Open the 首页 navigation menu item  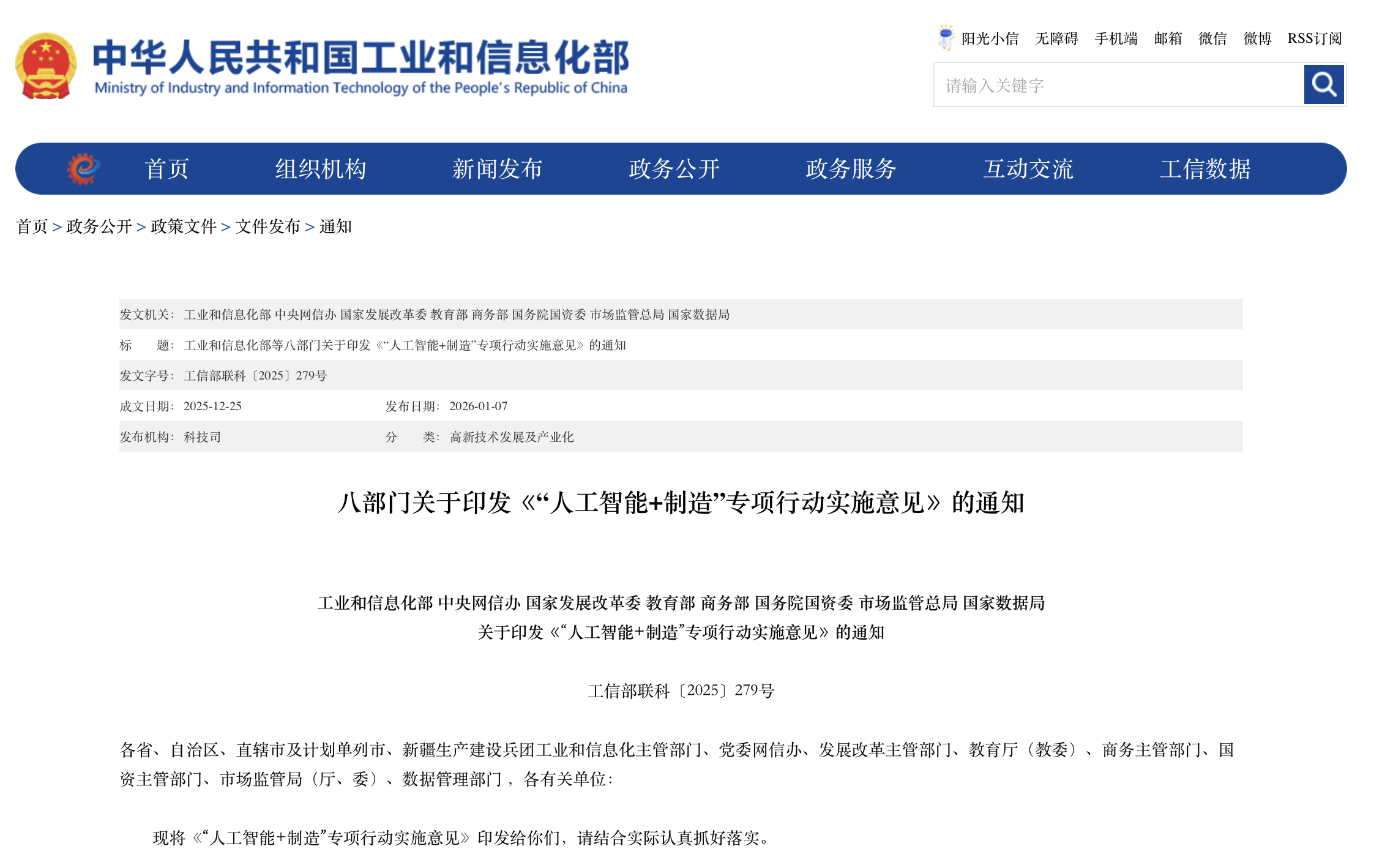click(x=167, y=169)
